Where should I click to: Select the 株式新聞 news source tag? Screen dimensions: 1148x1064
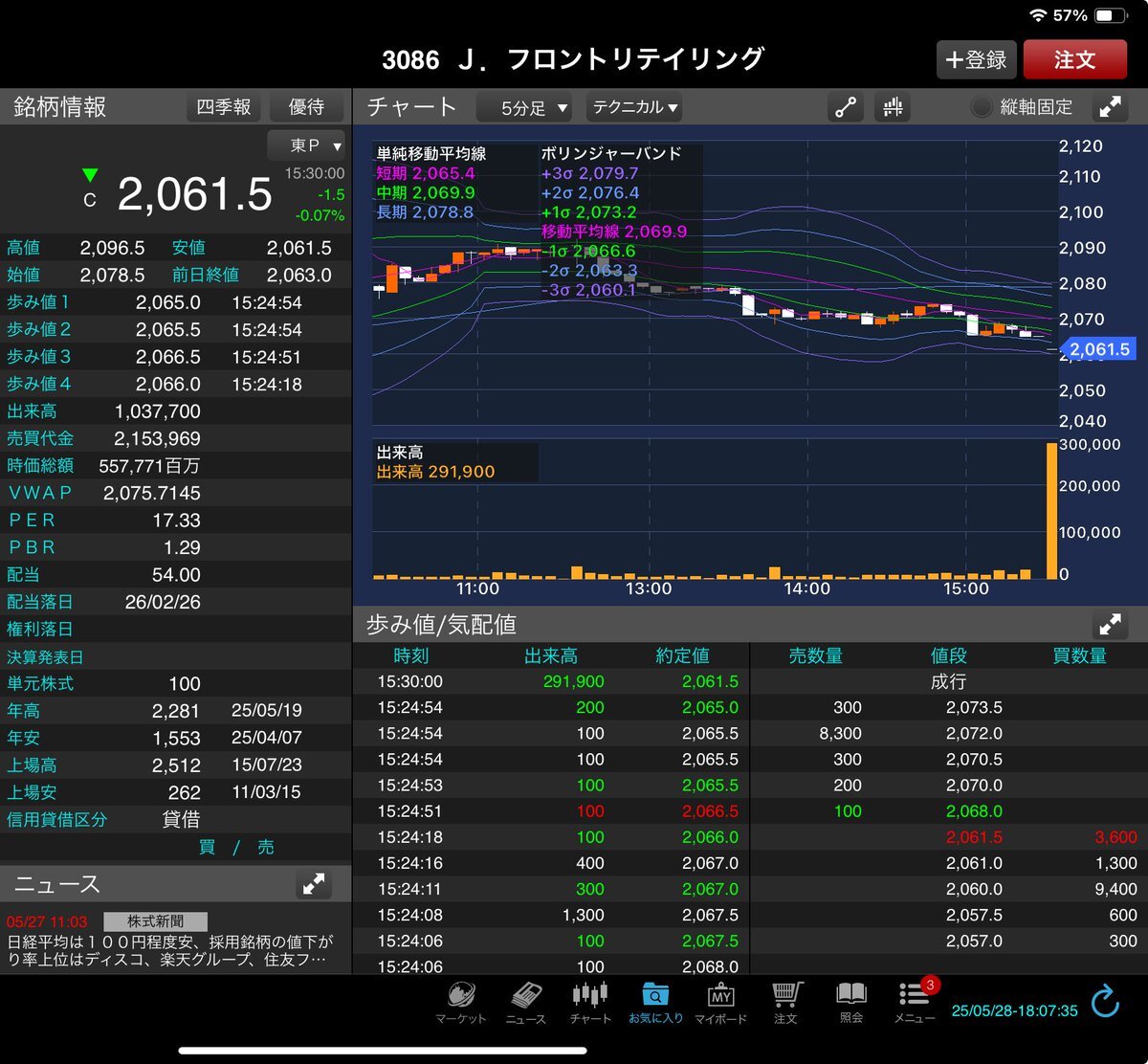156,921
